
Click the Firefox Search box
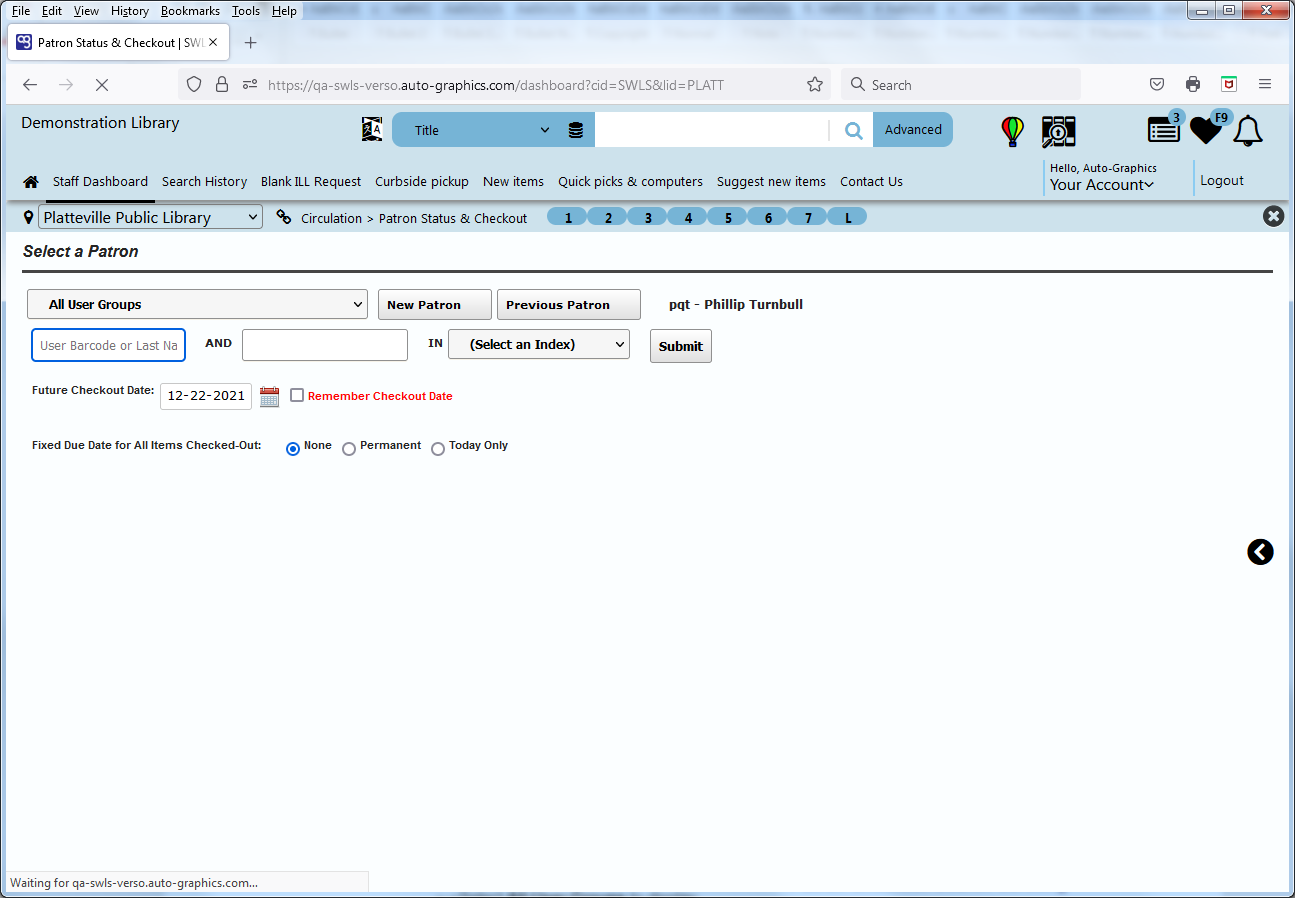(x=961, y=85)
